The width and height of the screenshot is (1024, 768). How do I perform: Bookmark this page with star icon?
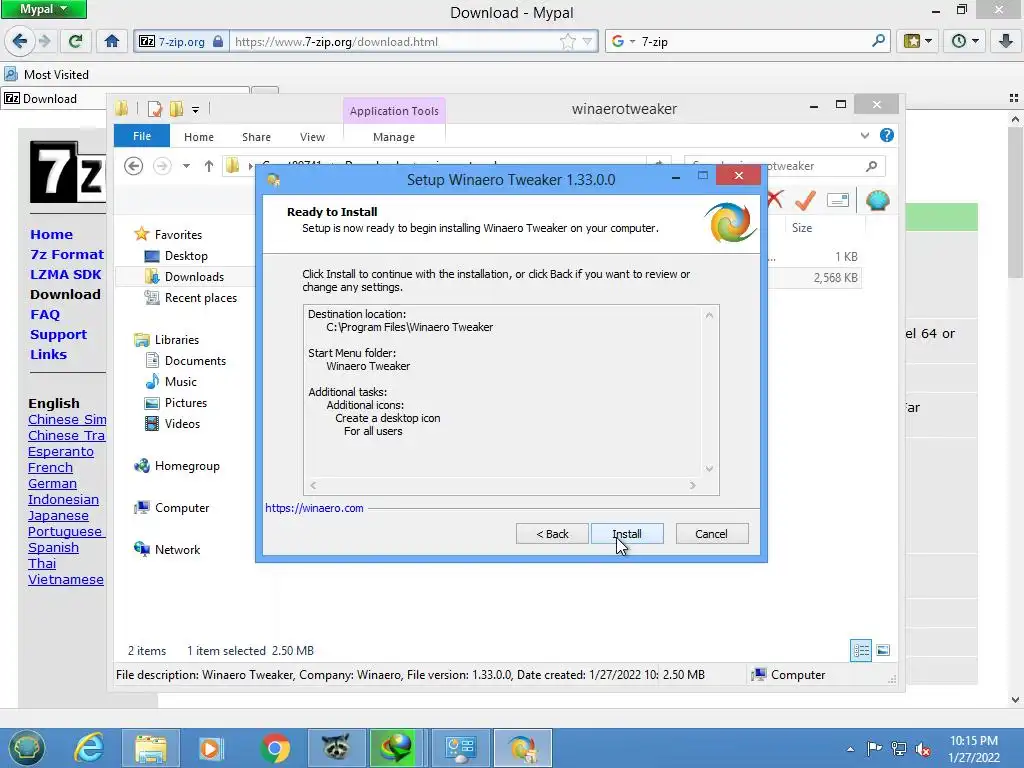pyautogui.click(x=568, y=42)
